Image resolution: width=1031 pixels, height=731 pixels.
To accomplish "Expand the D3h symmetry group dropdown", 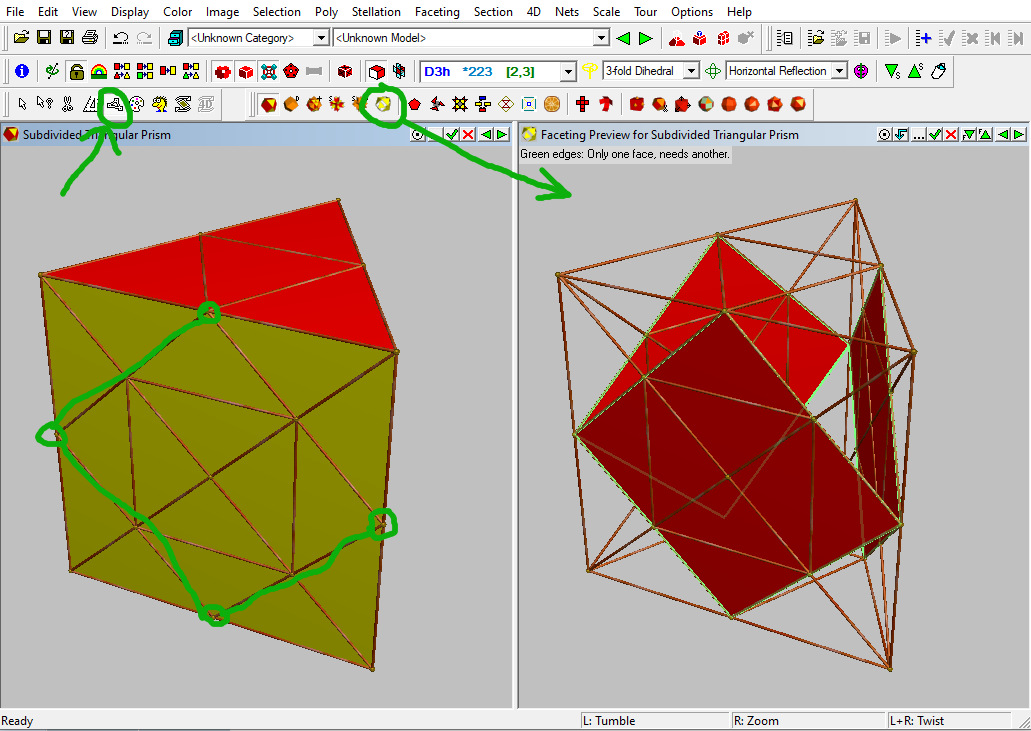I will 568,71.
